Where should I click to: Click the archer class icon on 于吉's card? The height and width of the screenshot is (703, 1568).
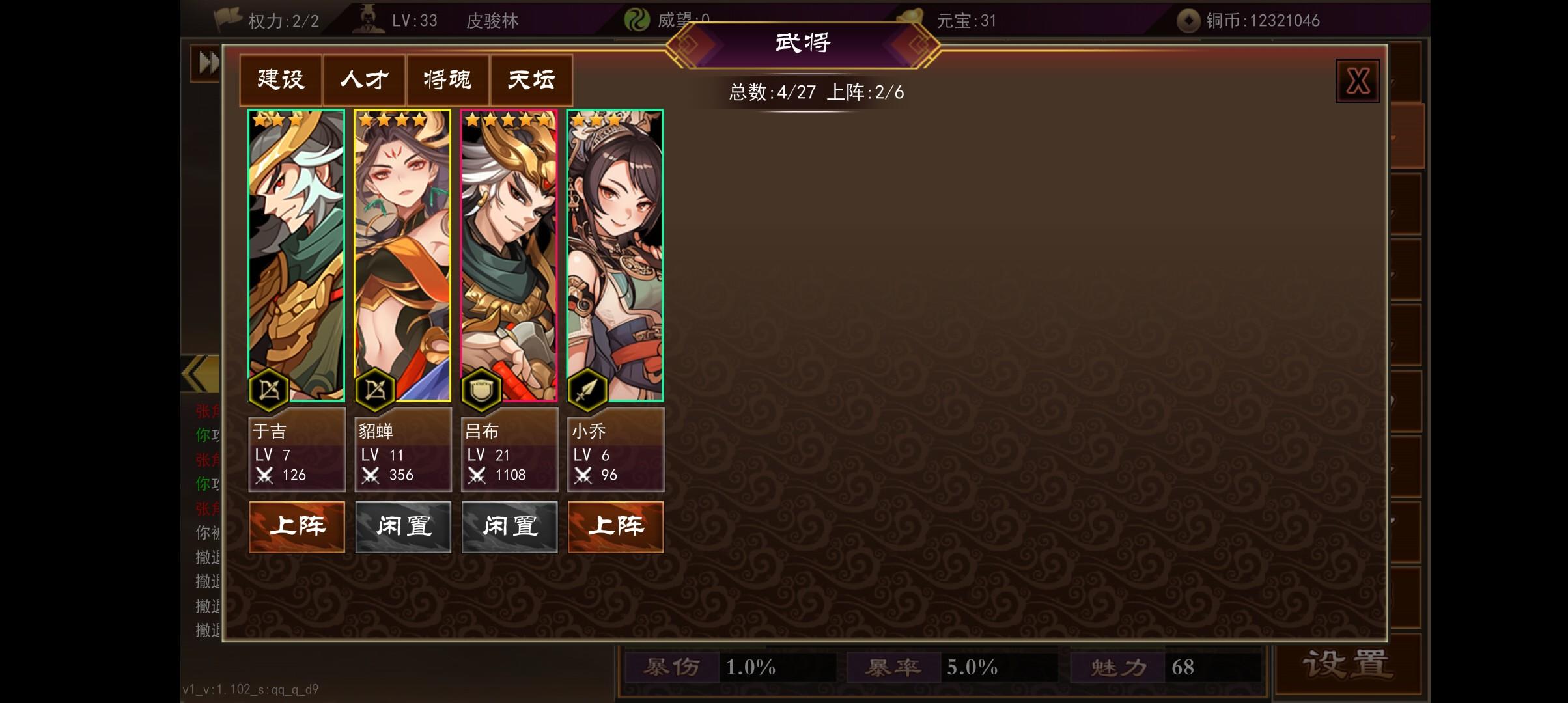coord(269,391)
